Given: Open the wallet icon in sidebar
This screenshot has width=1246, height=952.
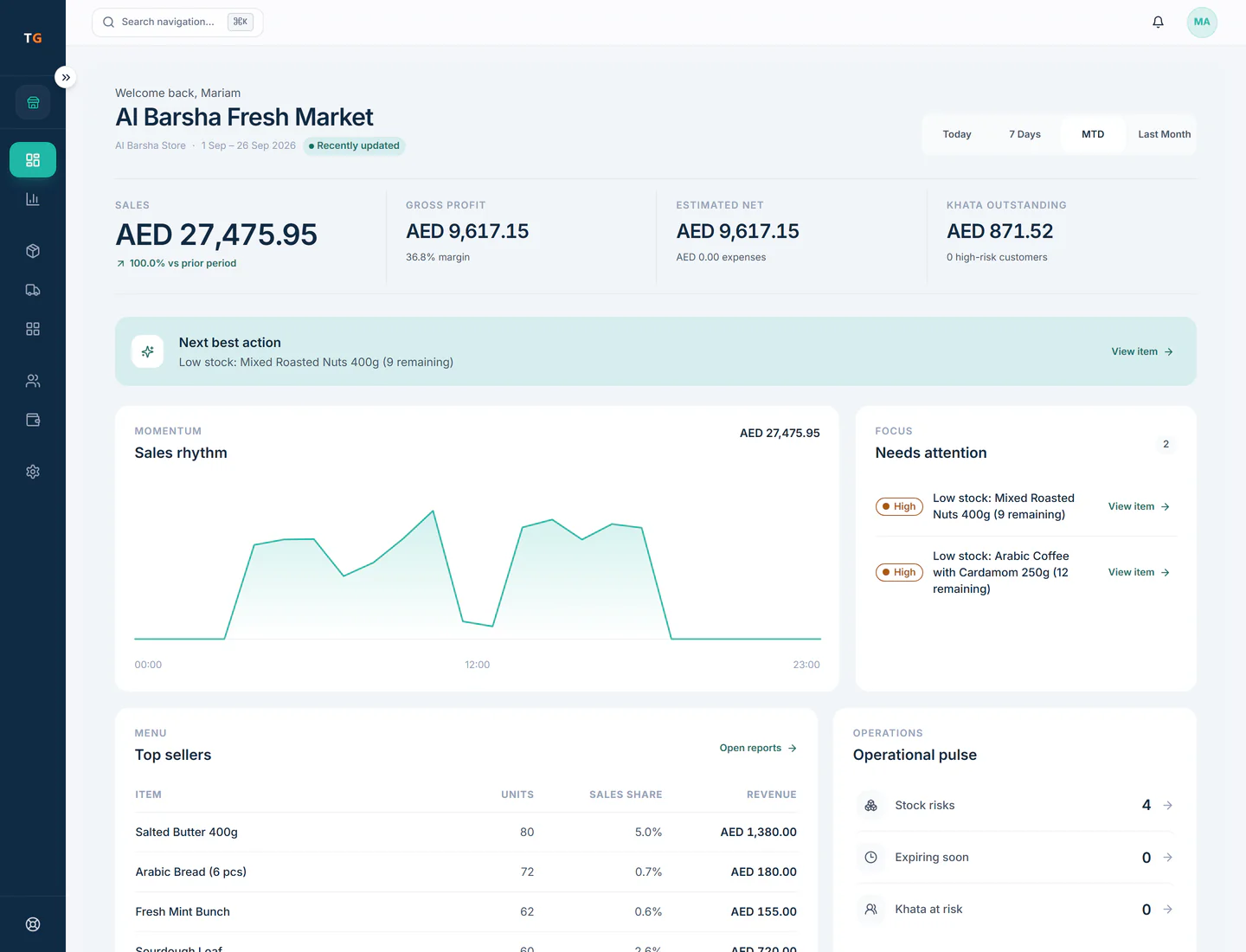Looking at the screenshot, I should coord(33,420).
